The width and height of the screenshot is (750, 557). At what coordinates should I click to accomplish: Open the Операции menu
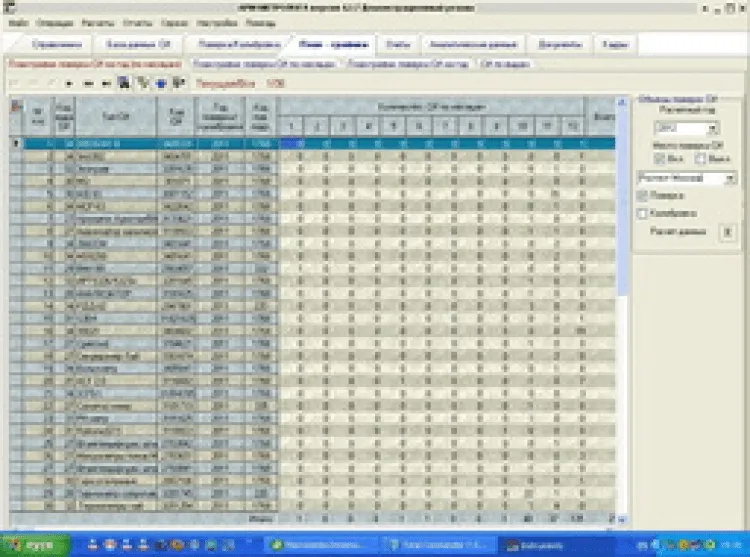[x=54, y=23]
